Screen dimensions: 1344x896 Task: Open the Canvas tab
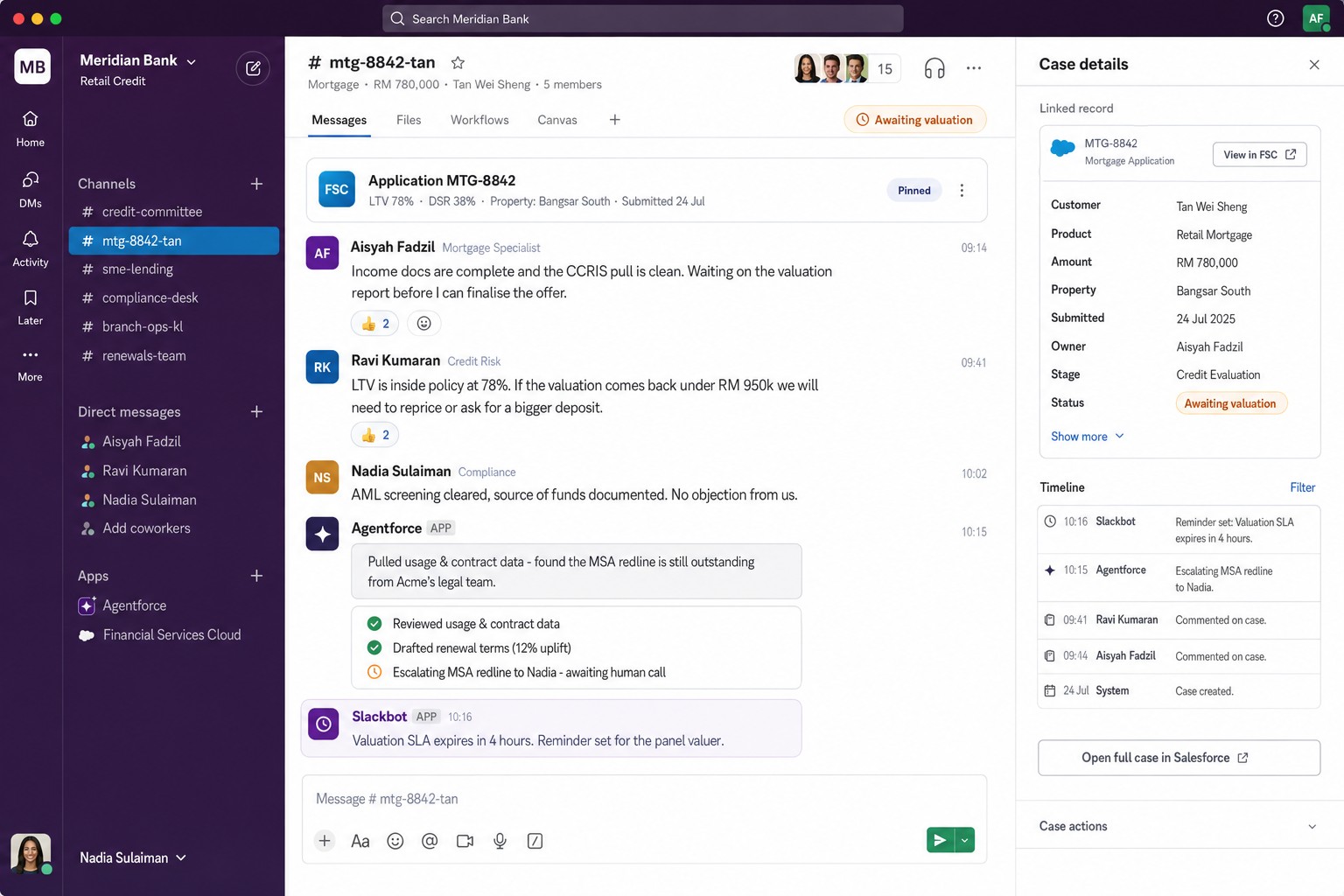[x=557, y=120]
